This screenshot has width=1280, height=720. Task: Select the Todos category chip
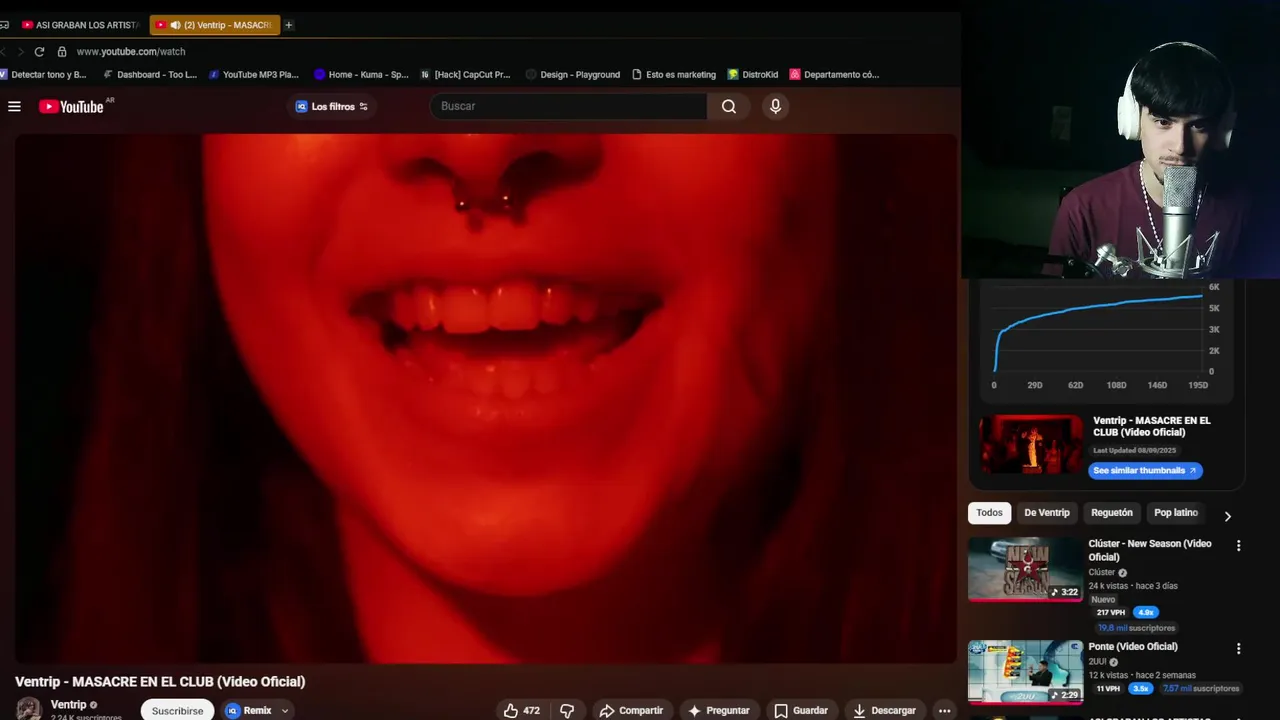989,513
